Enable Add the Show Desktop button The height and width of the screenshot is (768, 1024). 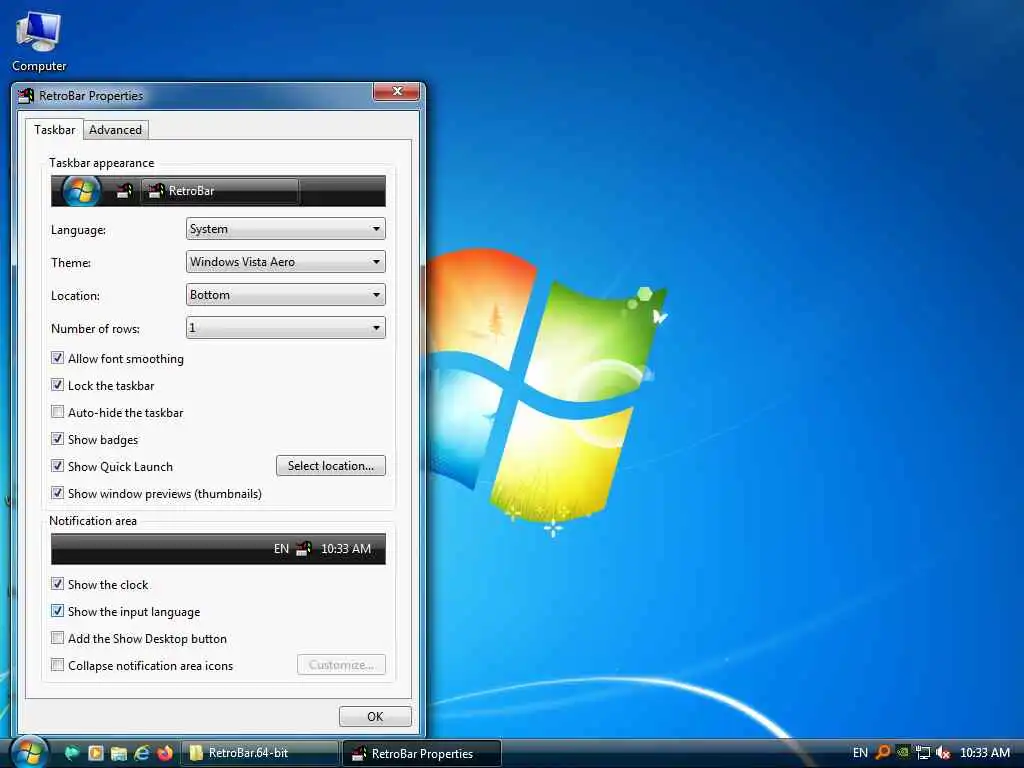[57, 638]
